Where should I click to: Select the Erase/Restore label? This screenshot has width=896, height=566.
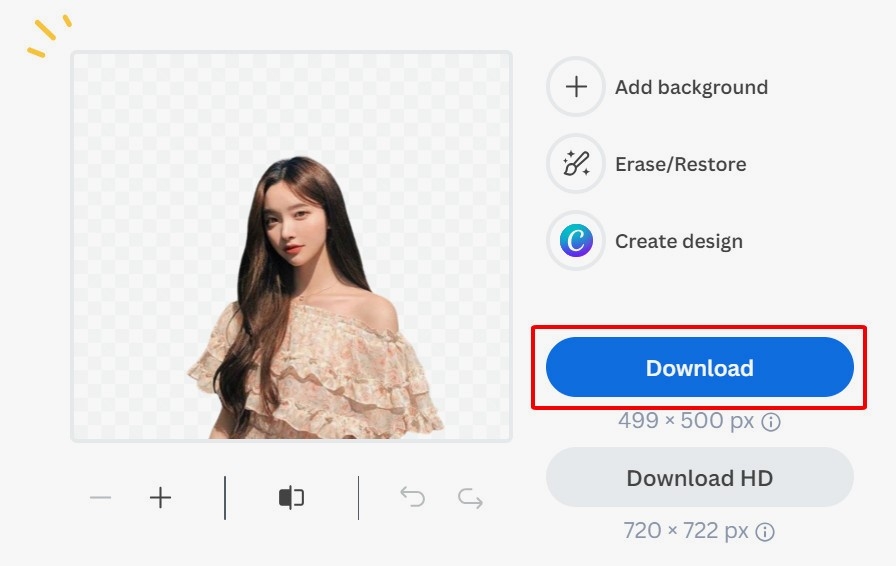[x=681, y=165]
